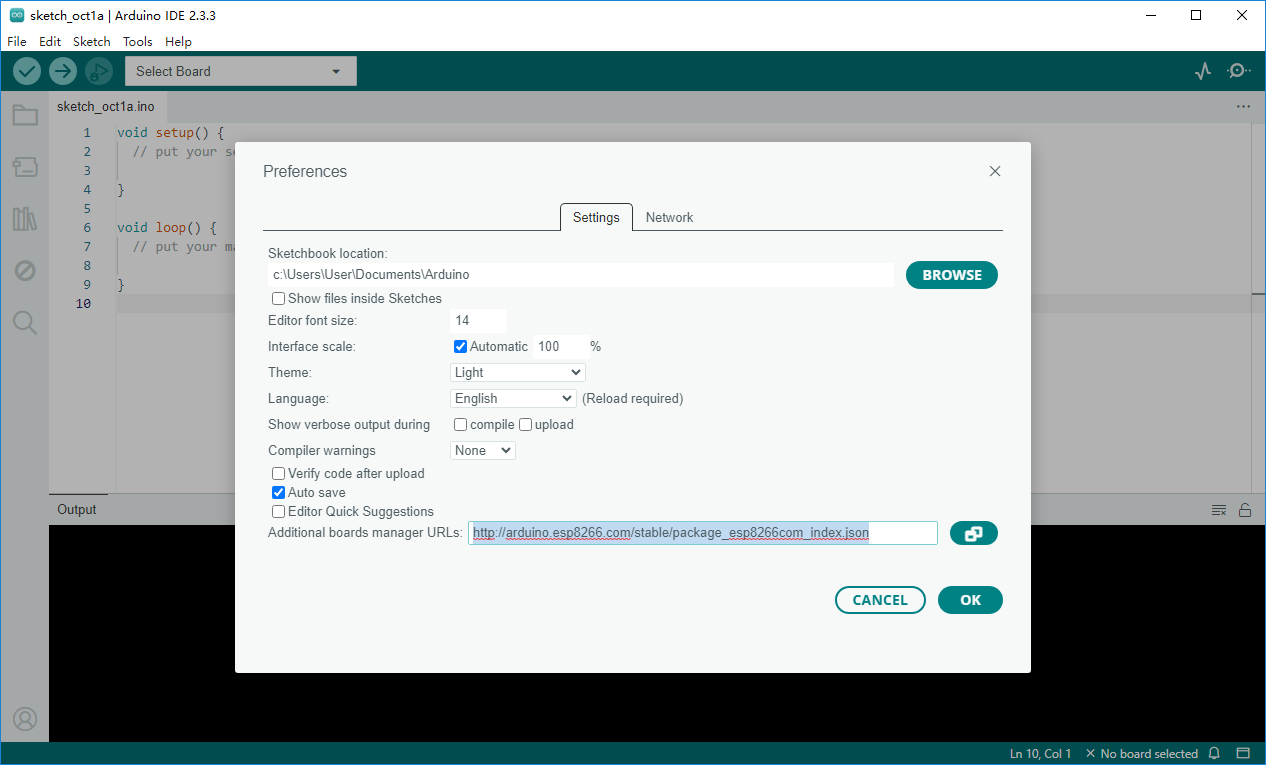This screenshot has height=765, width=1266.
Task: Maximize the Arduino IDE window
Action: click(1196, 15)
